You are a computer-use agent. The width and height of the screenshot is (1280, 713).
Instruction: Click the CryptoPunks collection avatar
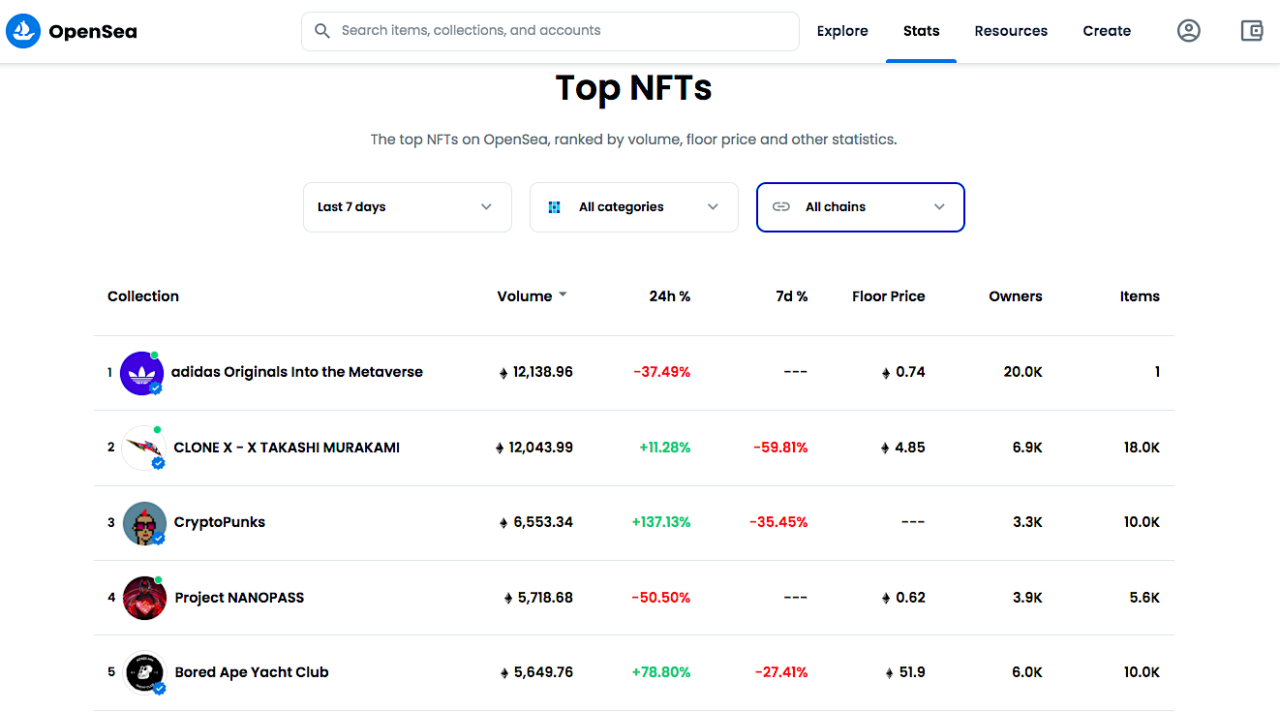click(143, 521)
